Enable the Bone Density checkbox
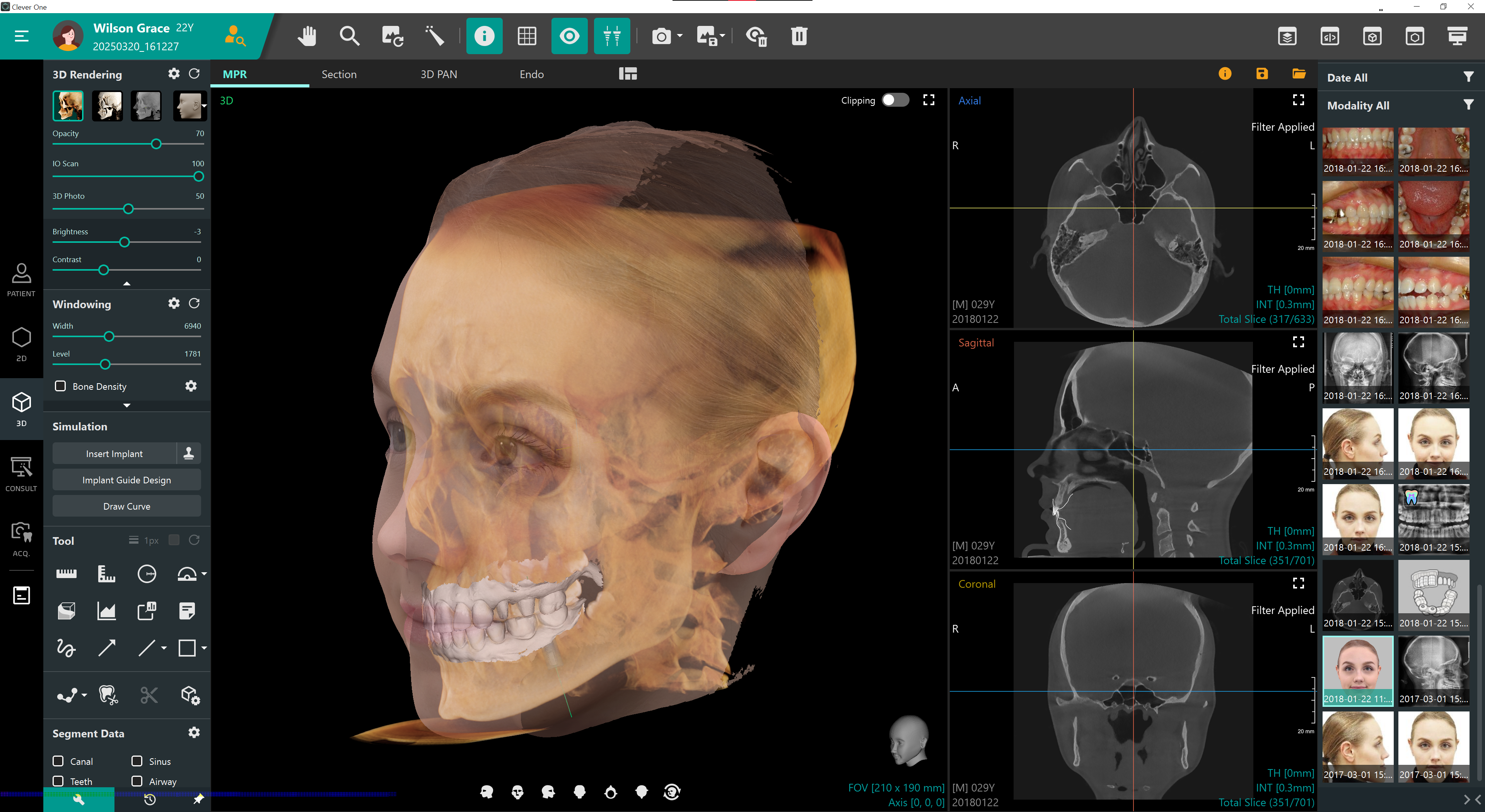This screenshot has width=1485, height=812. tap(60, 386)
